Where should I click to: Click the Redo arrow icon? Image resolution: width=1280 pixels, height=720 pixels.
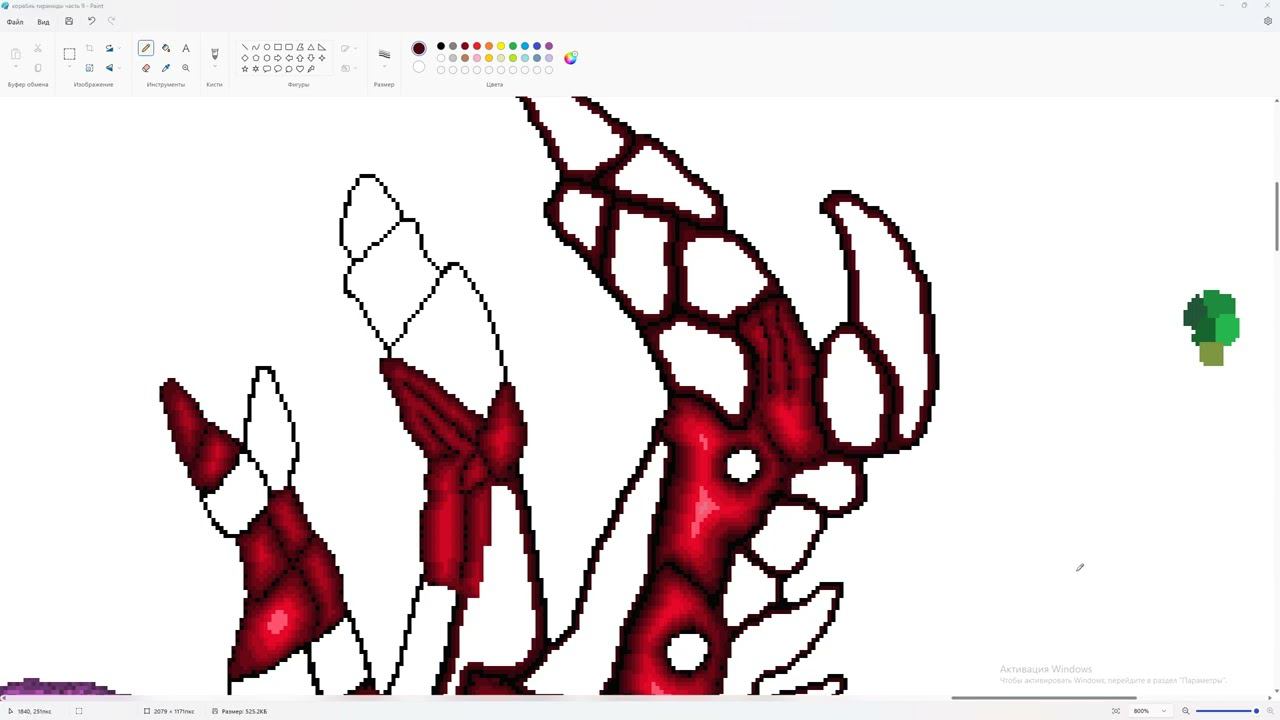point(111,21)
